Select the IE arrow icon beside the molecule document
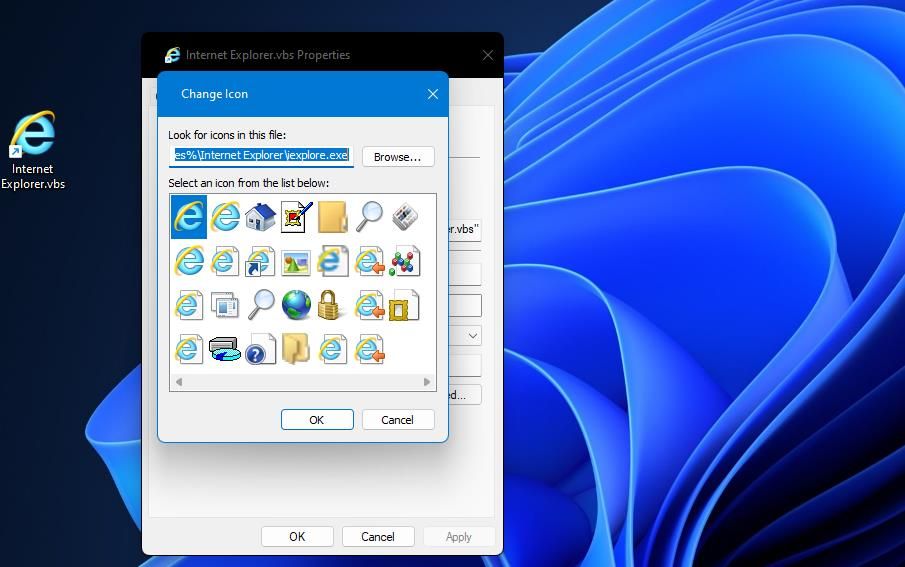Image resolution: width=905 pixels, height=567 pixels. (x=369, y=262)
